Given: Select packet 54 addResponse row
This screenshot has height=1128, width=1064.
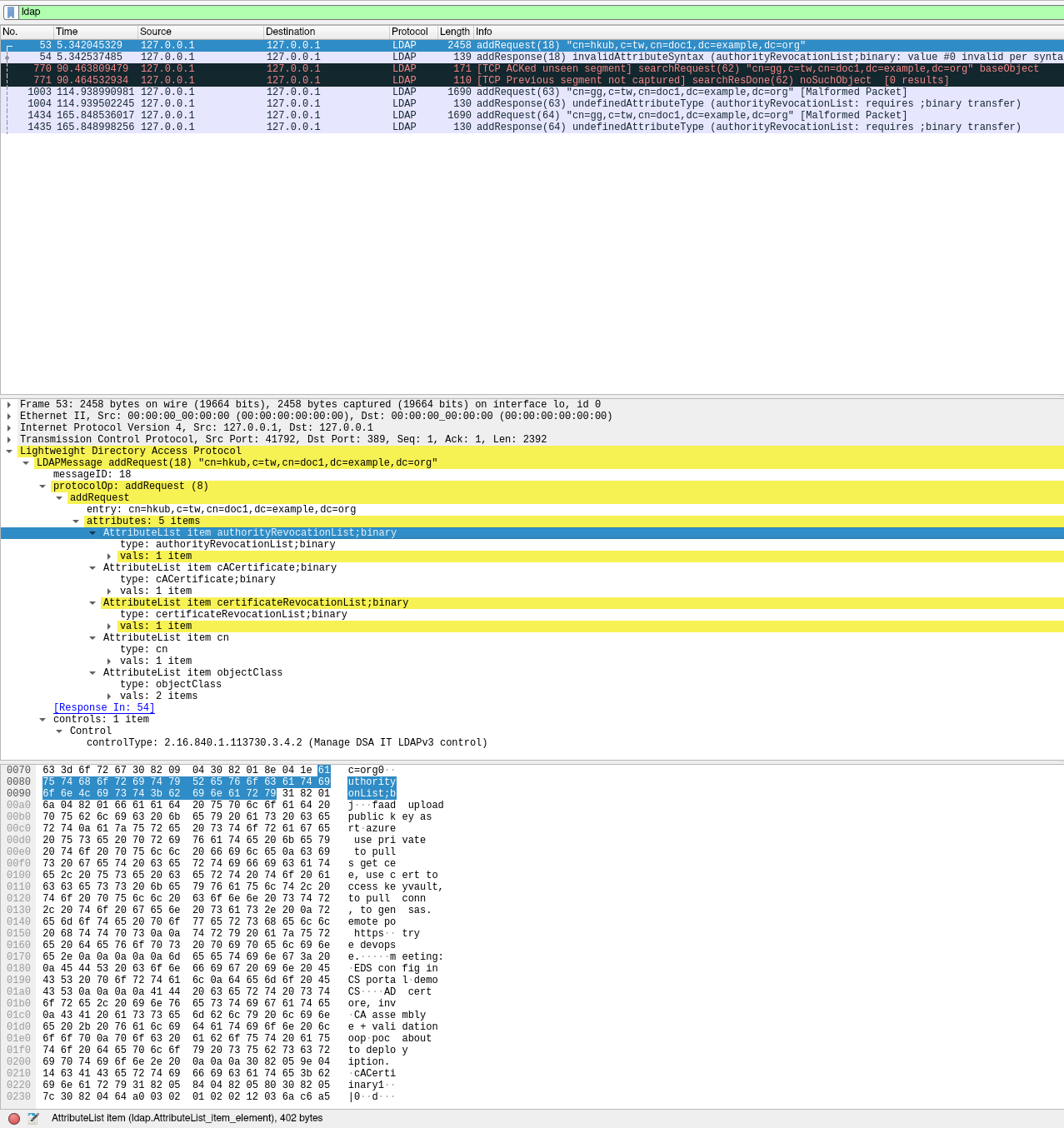Looking at the screenshot, I should tap(533, 57).
